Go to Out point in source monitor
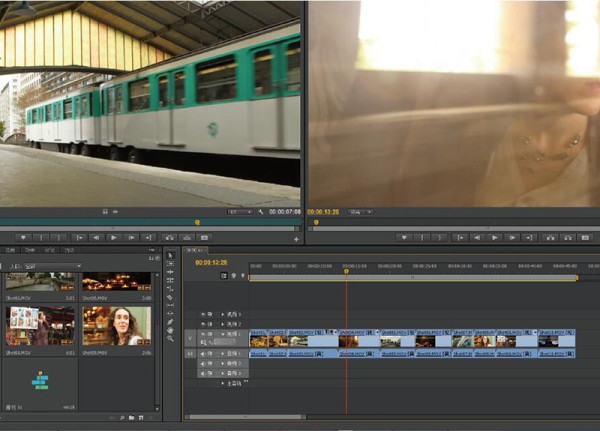 (x=148, y=238)
